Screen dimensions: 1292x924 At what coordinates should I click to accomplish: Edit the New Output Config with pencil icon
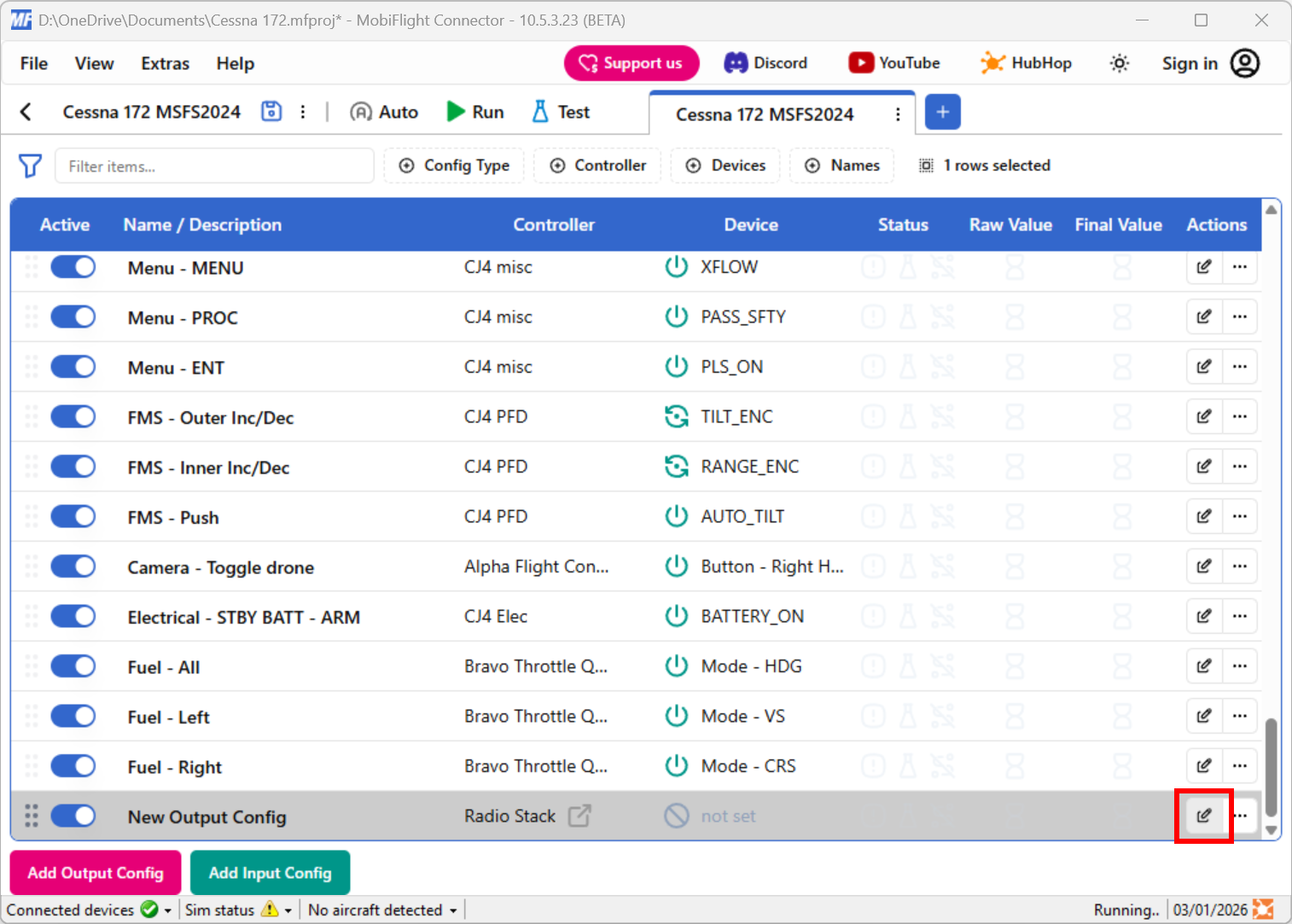coord(1204,816)
